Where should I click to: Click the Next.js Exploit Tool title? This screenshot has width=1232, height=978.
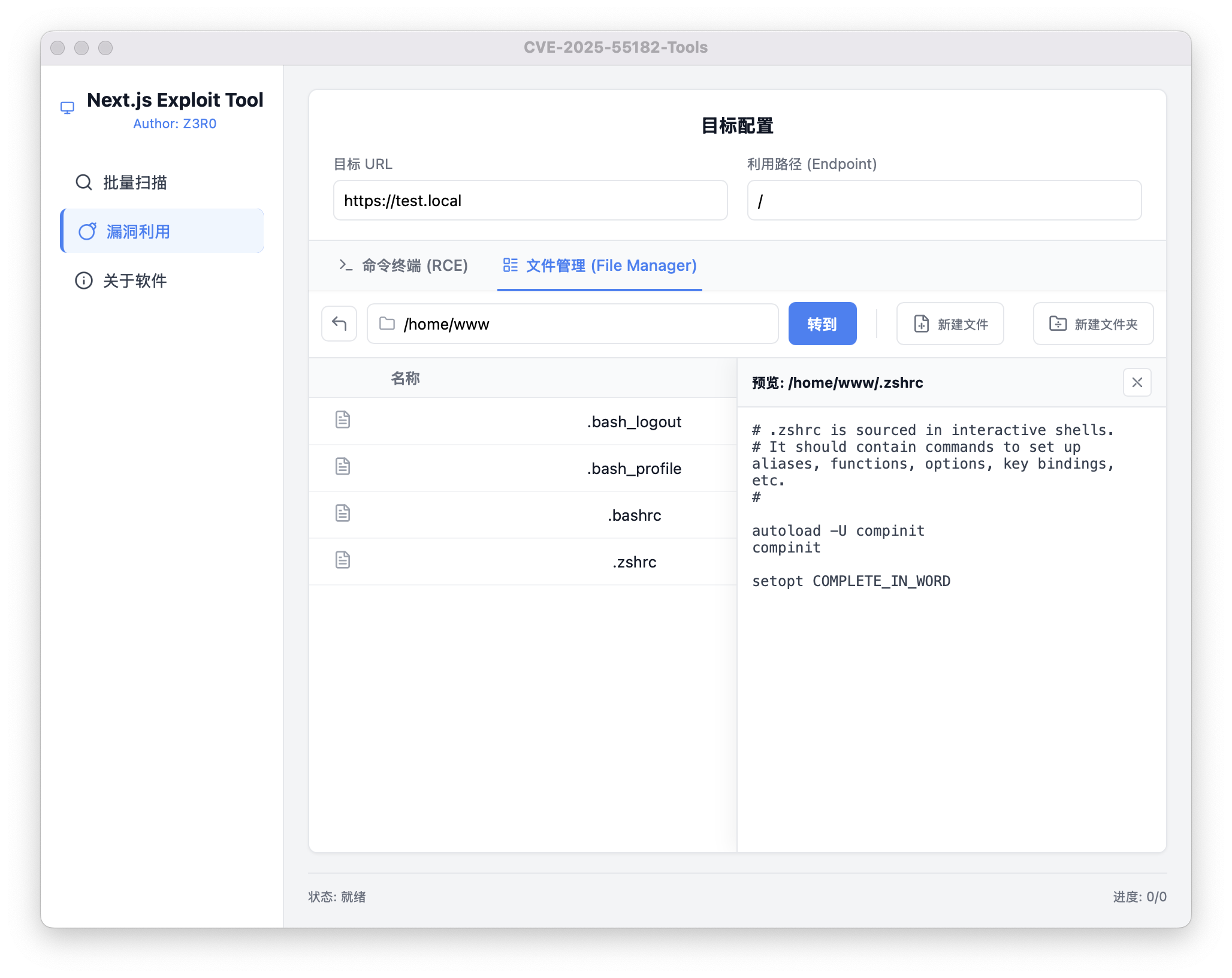(175, 99)
